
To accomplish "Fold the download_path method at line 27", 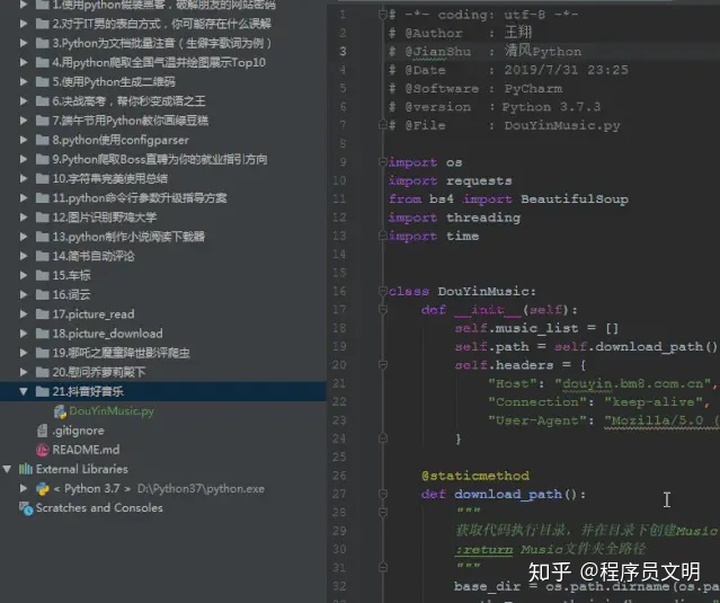I will [382, 494].
